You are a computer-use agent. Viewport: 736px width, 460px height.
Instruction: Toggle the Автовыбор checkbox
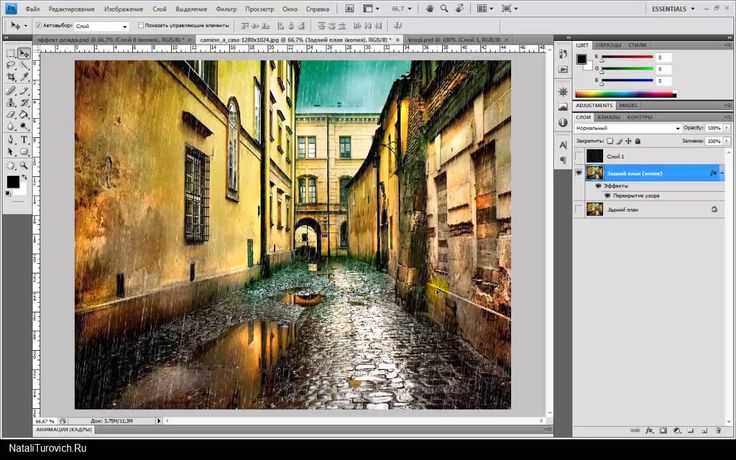coord(39,25)
